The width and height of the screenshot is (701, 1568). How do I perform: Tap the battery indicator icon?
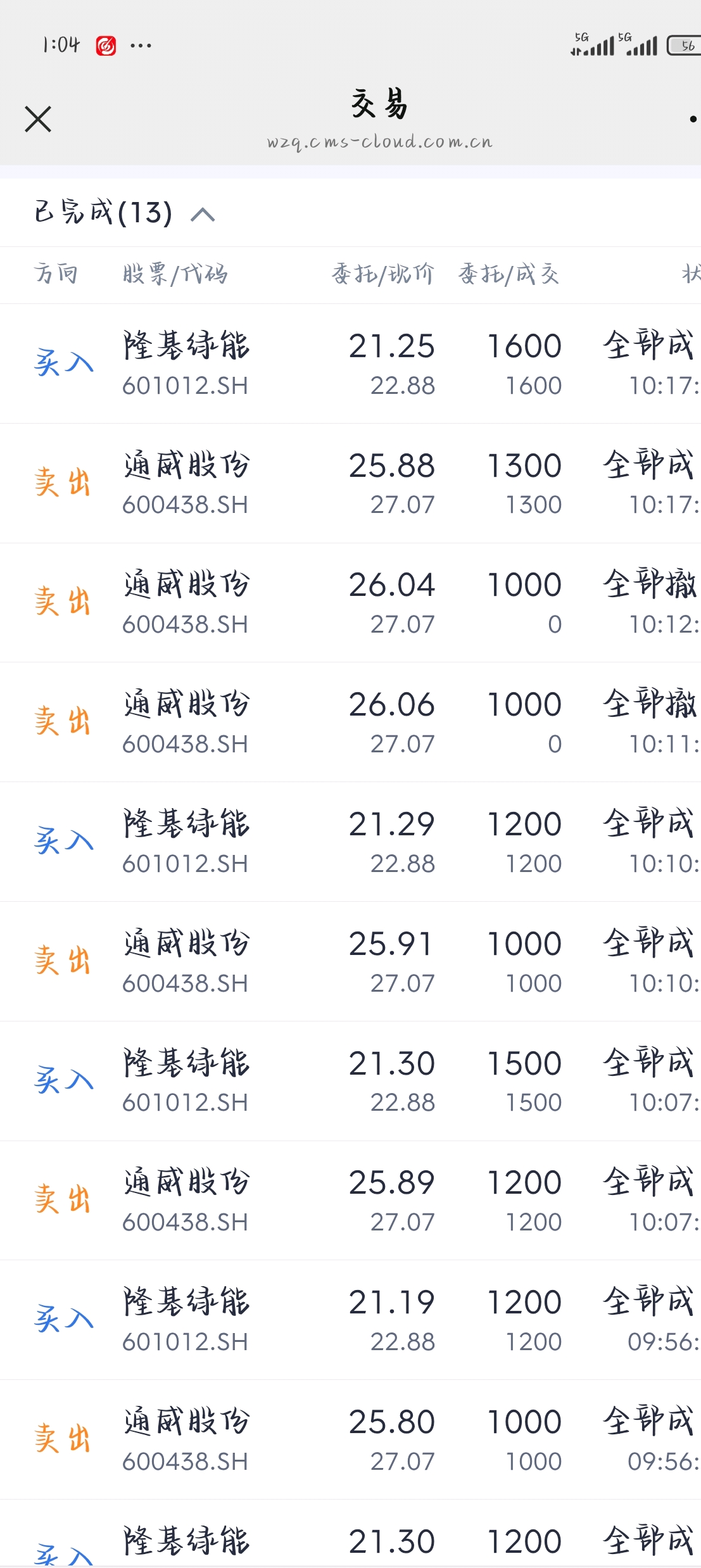[x=684, y=46]
